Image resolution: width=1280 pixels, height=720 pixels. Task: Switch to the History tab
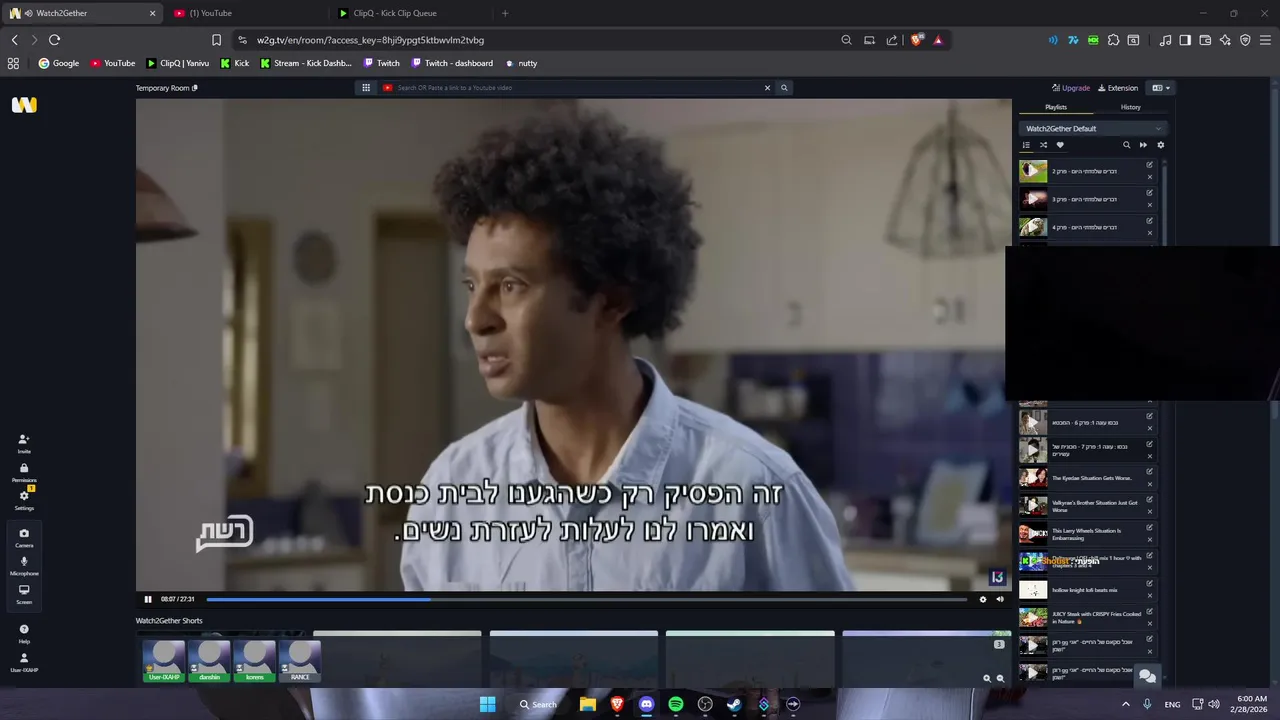click(x=1130, y=107)
